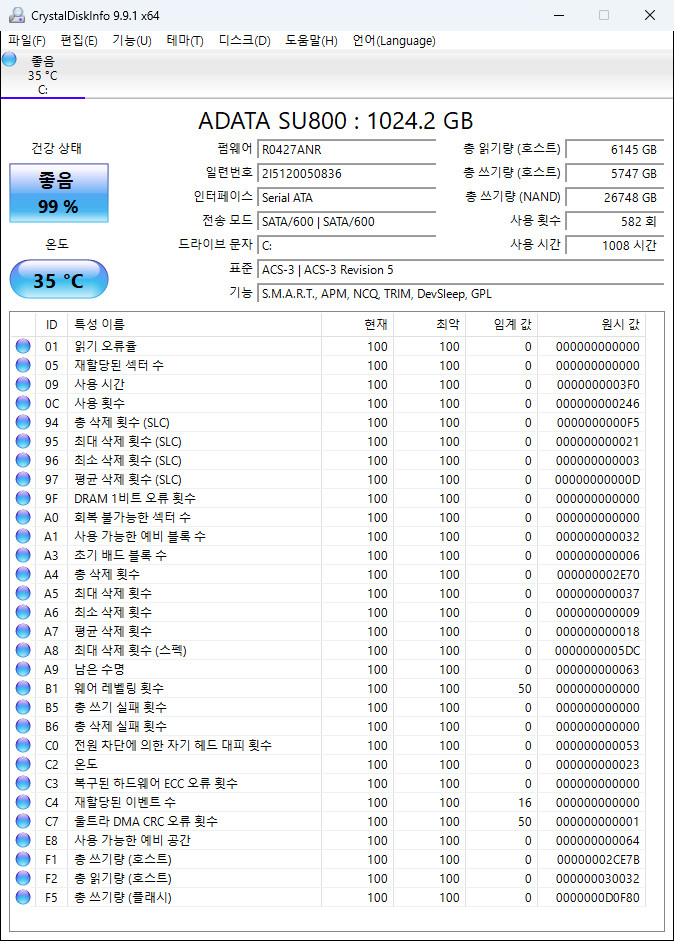Click status orb for A6 최소 삭제 횟수
The width and height of the screenshot is (674, 941).
[23, 612]
